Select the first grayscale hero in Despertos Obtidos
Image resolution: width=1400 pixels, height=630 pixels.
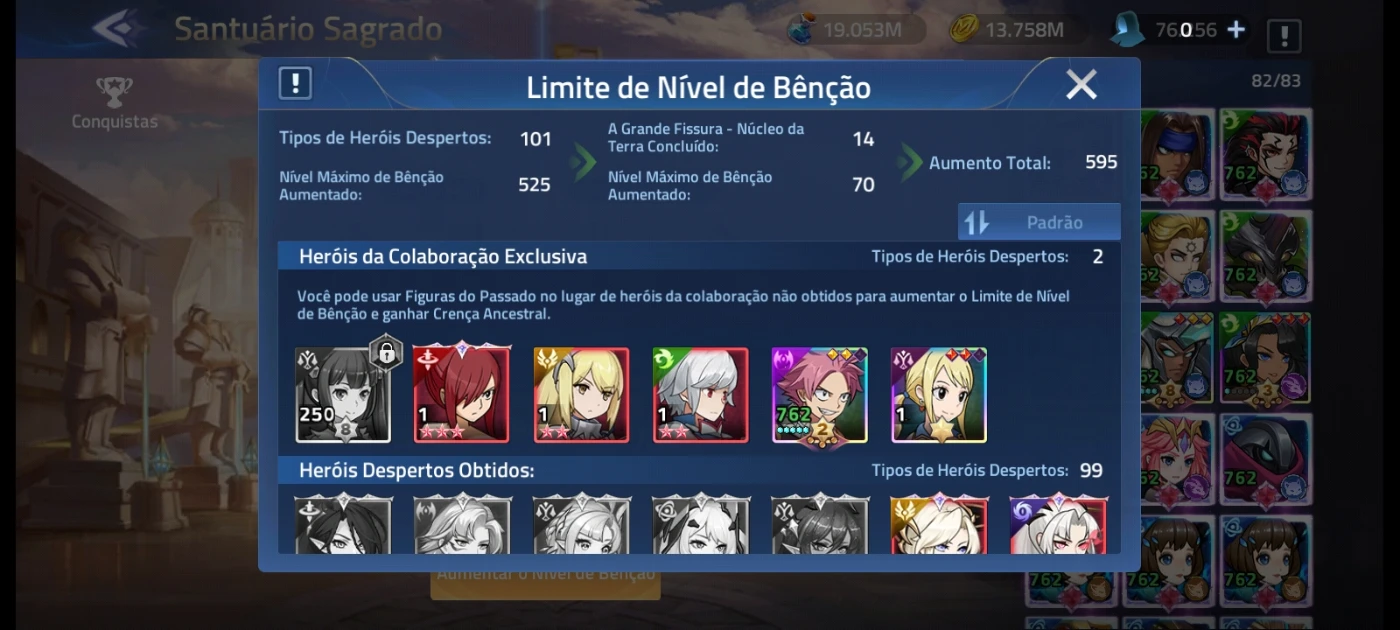tap(343, 525)
